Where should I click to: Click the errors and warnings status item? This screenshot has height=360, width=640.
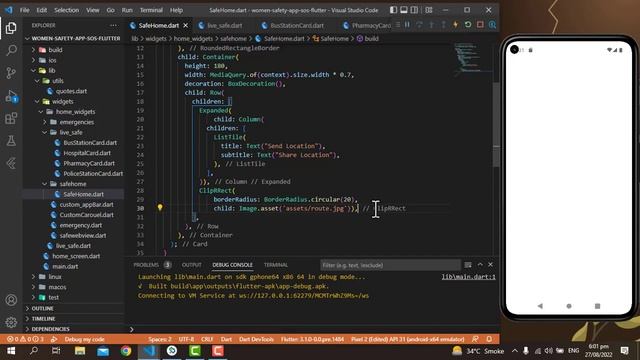click(25, 339)
